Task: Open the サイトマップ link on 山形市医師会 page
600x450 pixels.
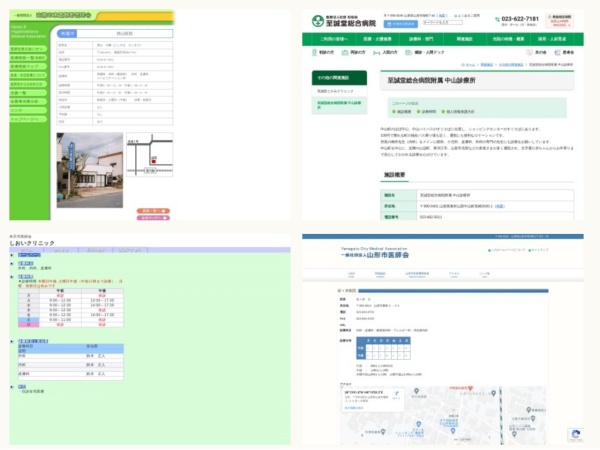Action: (538, 250)
